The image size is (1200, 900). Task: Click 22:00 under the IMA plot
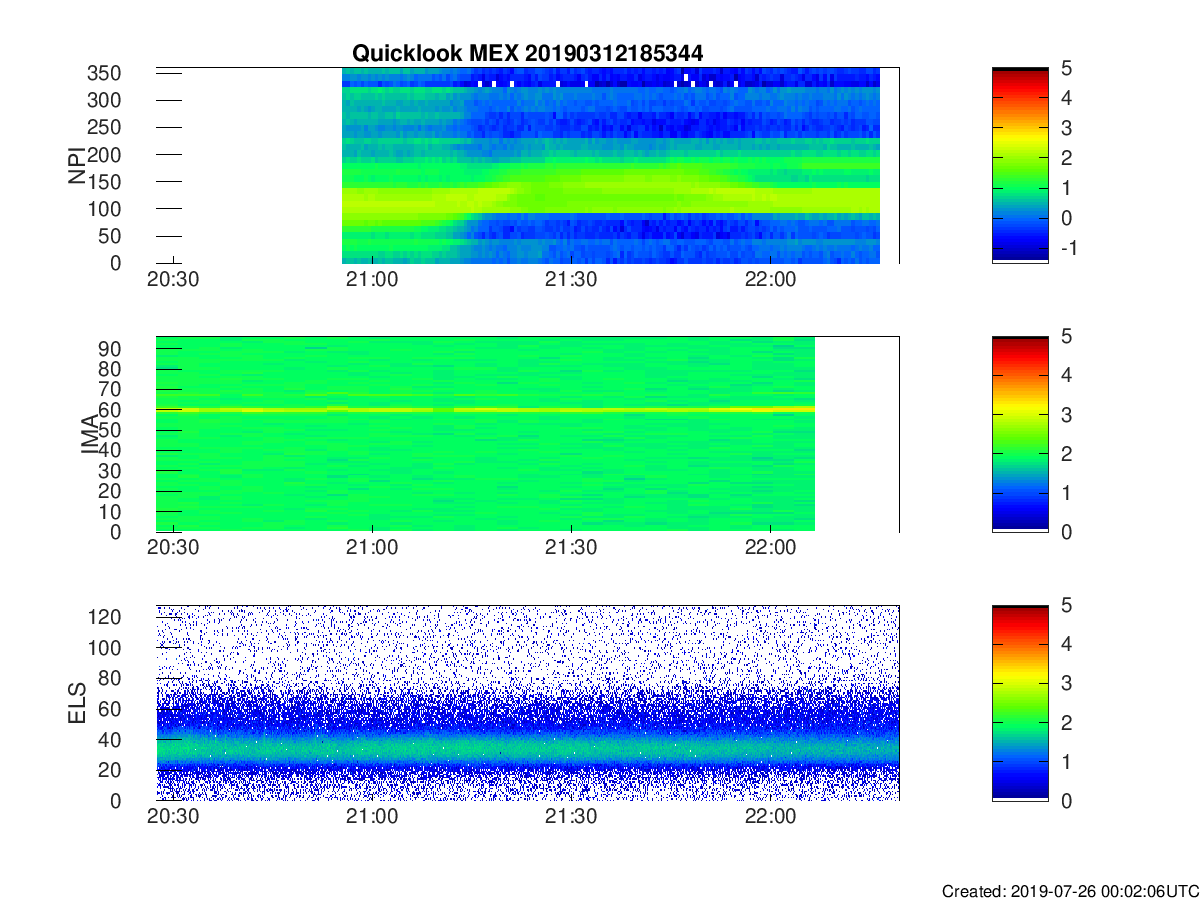pyautogui.click(x=770, y=549)
